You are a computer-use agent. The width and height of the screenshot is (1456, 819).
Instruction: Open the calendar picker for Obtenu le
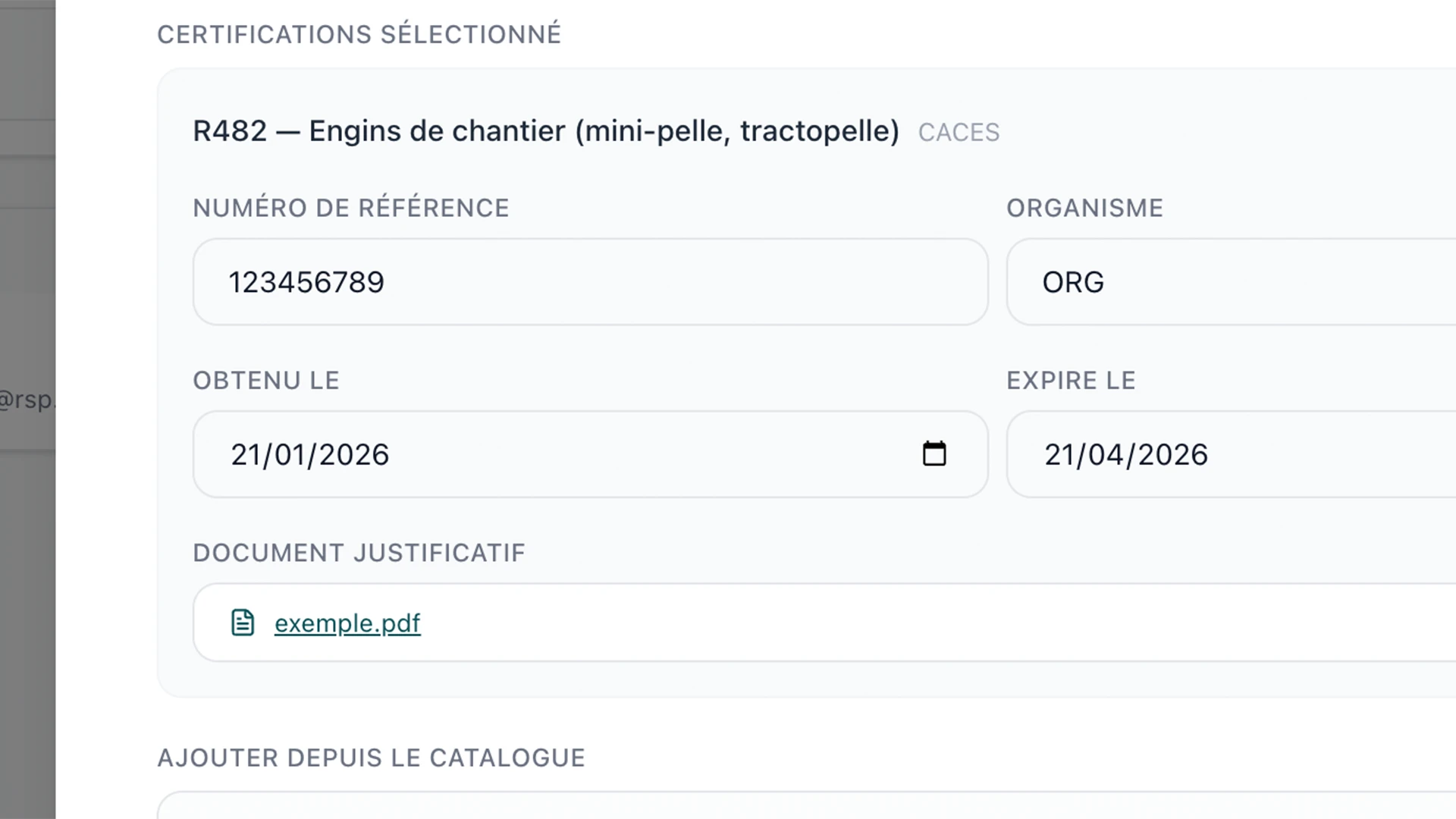[x=934, y=453]
